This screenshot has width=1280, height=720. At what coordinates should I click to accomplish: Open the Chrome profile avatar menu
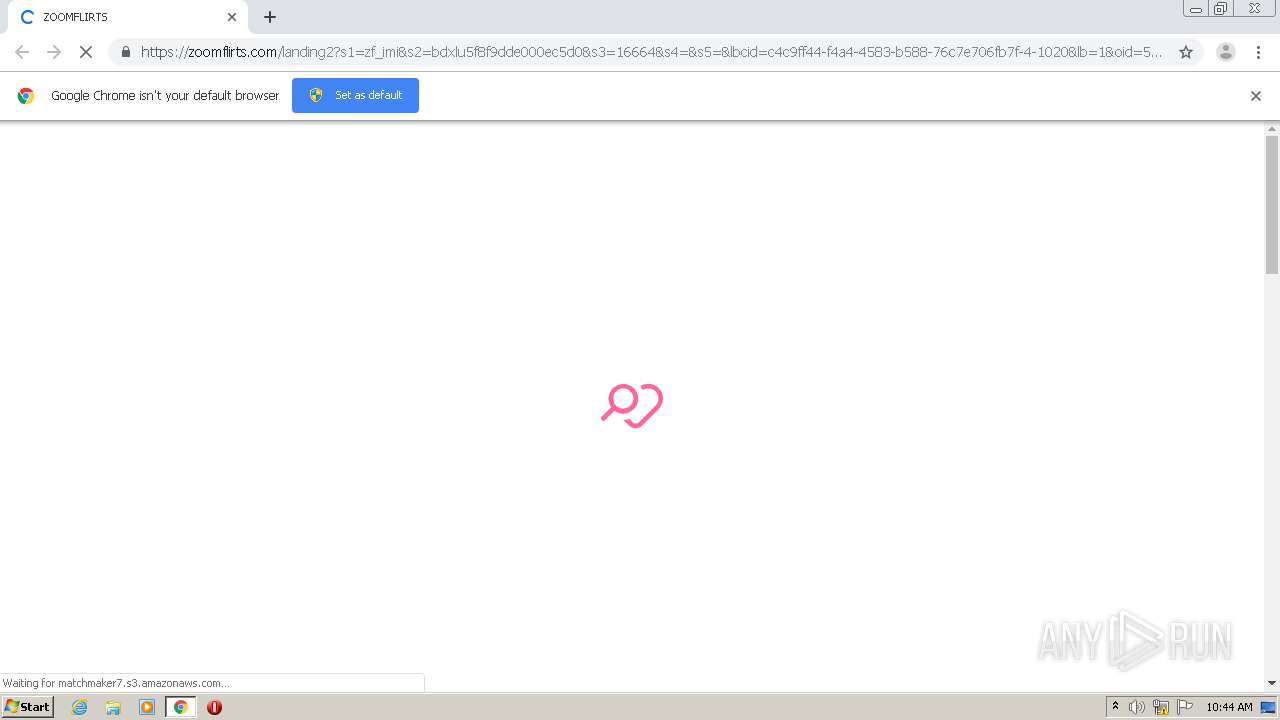click(x=1225, y=52)
